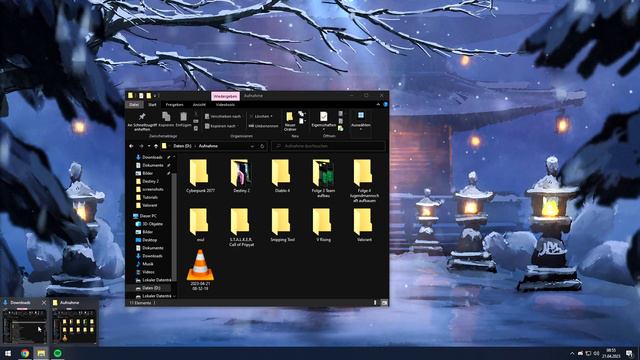Screen dimensions: 640x360
Task: Click the Neuer Ordner button
Action: click(290, 121)
